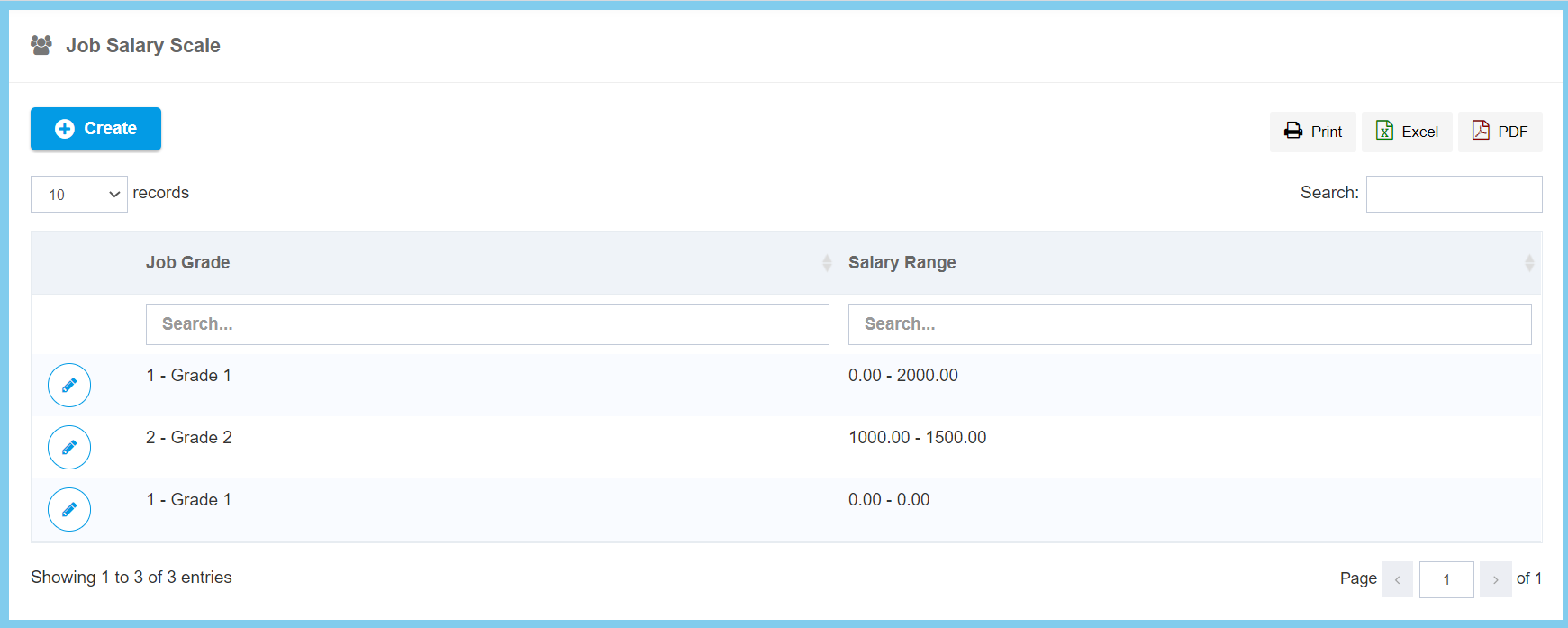Open the records-per-page dropdown

coord(79,195)
